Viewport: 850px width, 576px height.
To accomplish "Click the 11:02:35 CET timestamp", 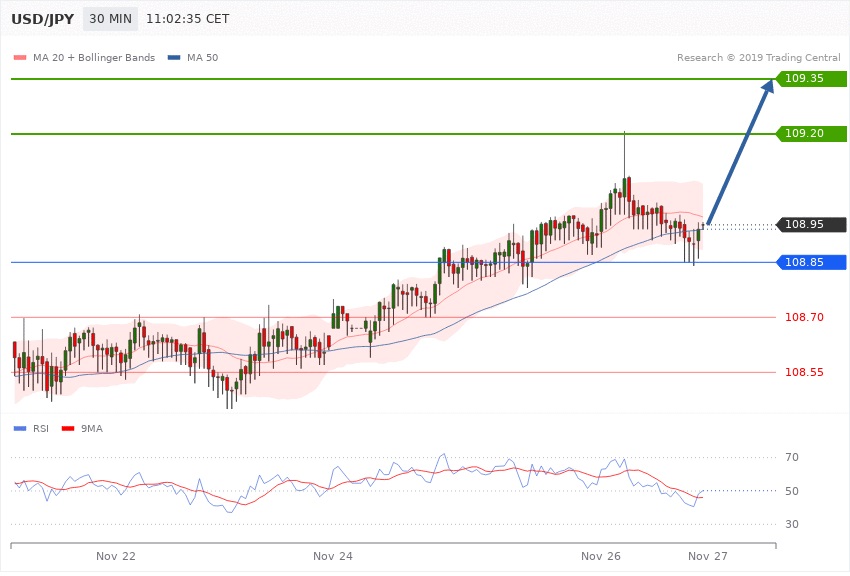I will [187, 19].
